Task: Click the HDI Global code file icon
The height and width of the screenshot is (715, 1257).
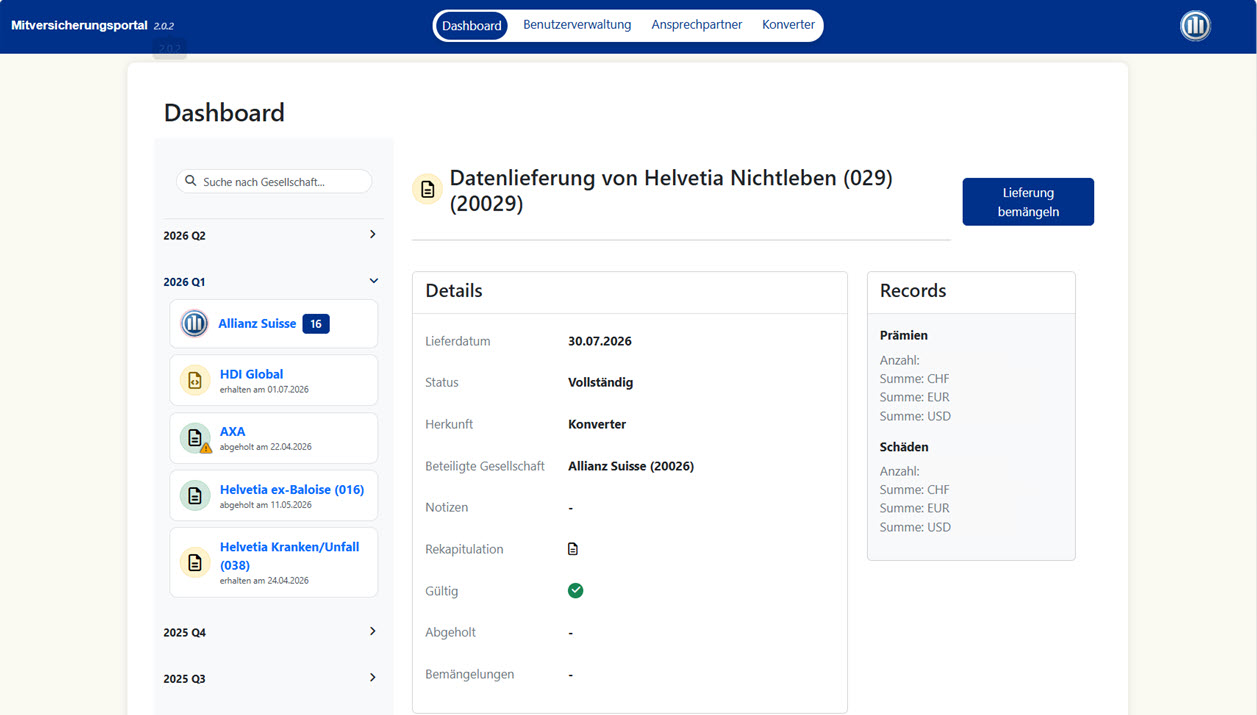Action: (x=195, y=381)
